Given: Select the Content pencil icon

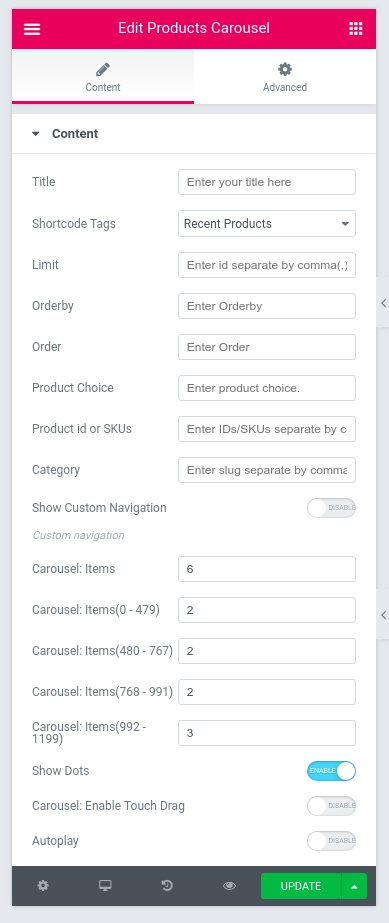Looking at the screenshot, I should [x=103, y=69].
